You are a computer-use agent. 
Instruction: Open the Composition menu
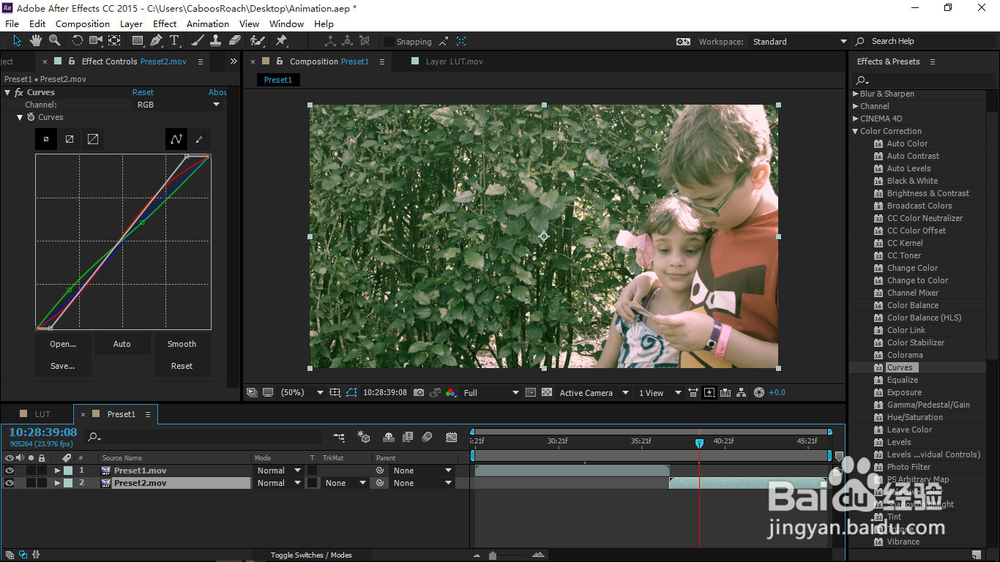click(x=82, y=24)
